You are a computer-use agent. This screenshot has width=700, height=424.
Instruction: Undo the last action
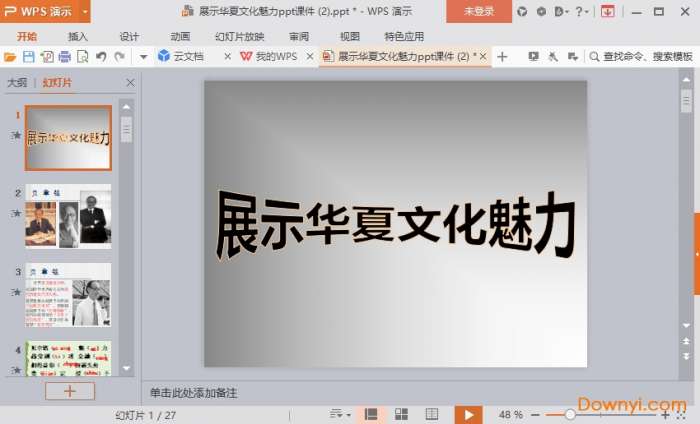[x=101, y=57]
